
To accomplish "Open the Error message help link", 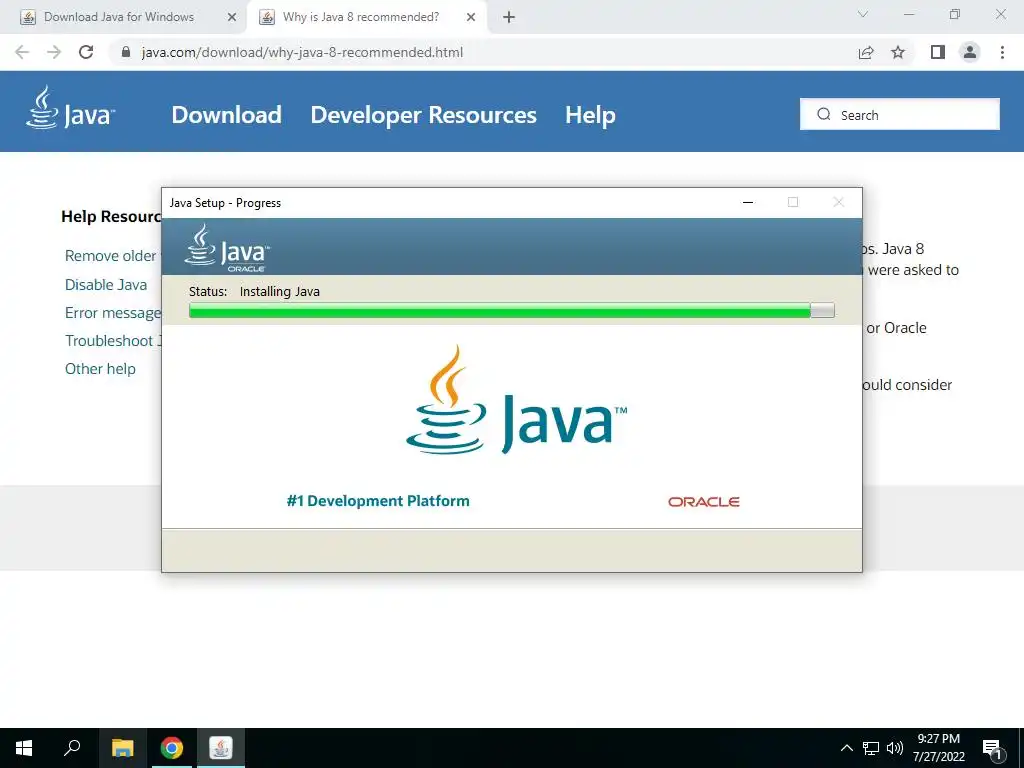I will pyautogui.click(x=112, y=313).
